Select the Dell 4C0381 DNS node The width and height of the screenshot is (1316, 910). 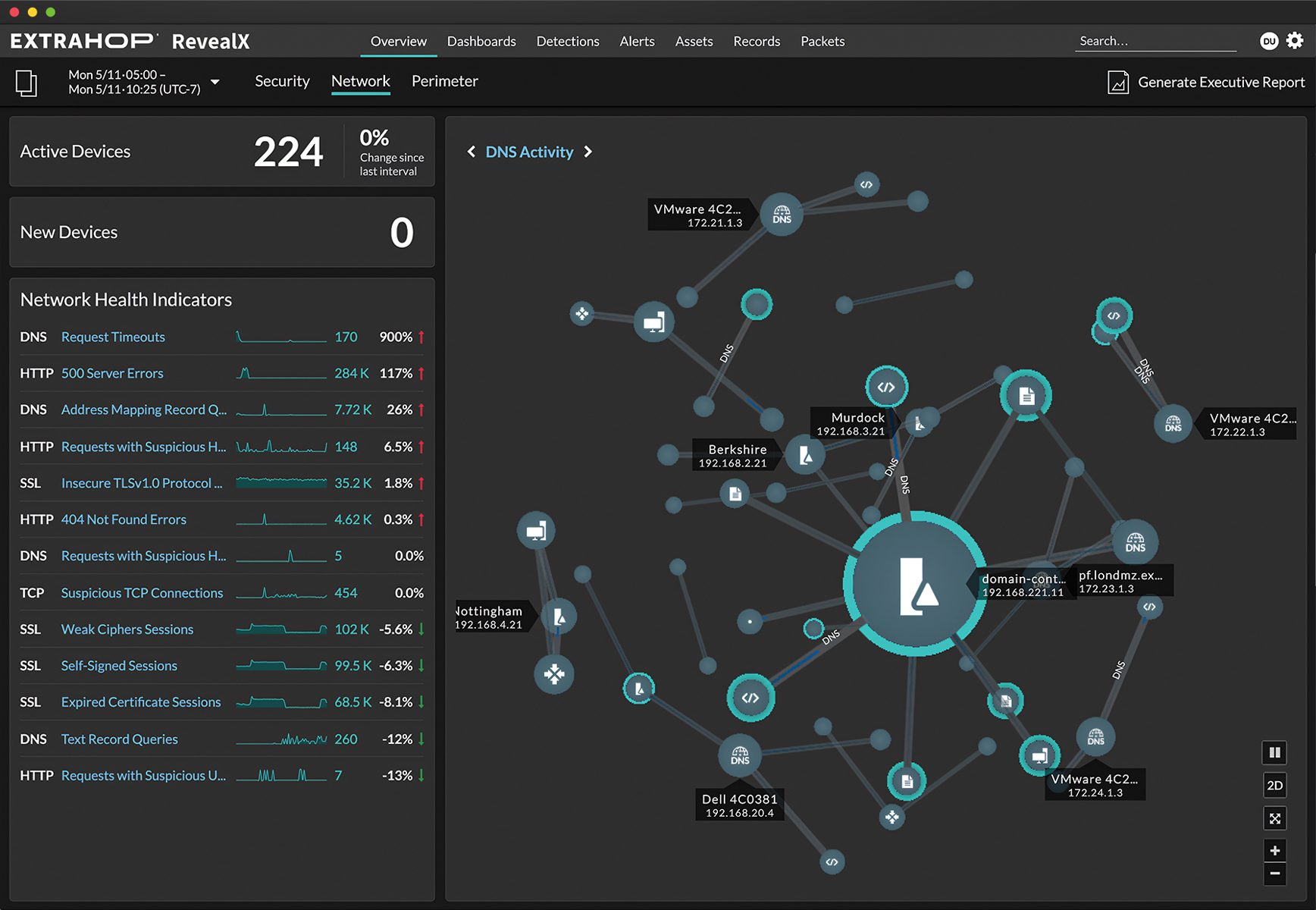(740, 755)
